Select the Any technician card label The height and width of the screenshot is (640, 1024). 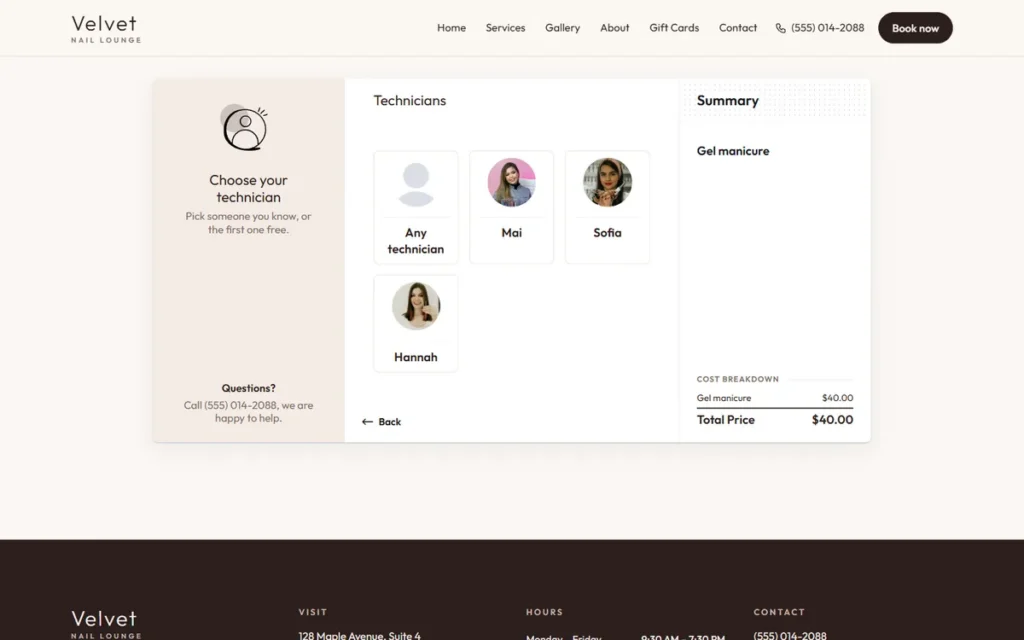(416, 241)
